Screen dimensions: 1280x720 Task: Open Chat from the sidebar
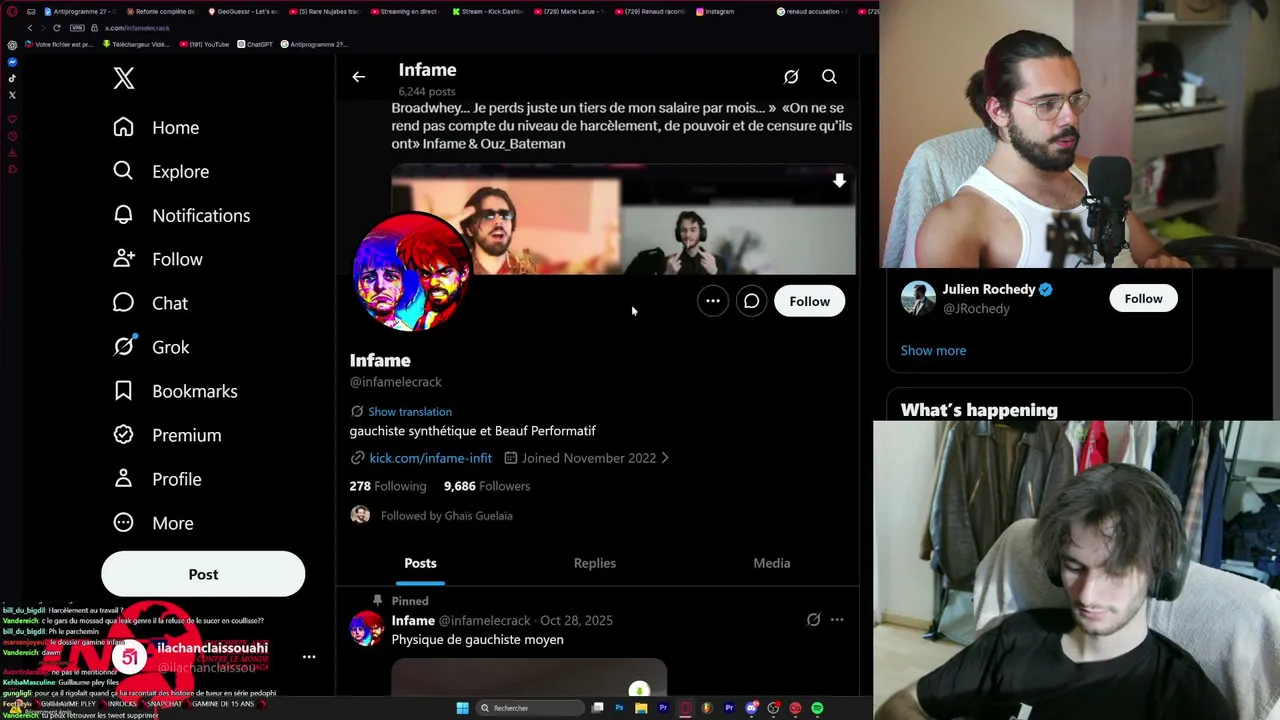click(x=150, y=303)
